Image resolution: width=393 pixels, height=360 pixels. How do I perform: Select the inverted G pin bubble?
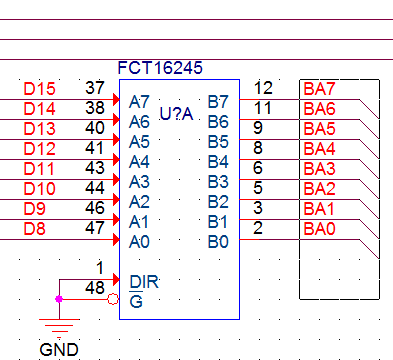click(113, 299)
